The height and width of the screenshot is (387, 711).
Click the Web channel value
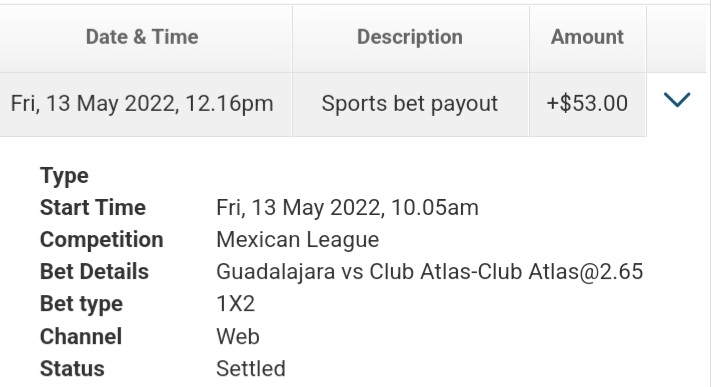(238, 337)
